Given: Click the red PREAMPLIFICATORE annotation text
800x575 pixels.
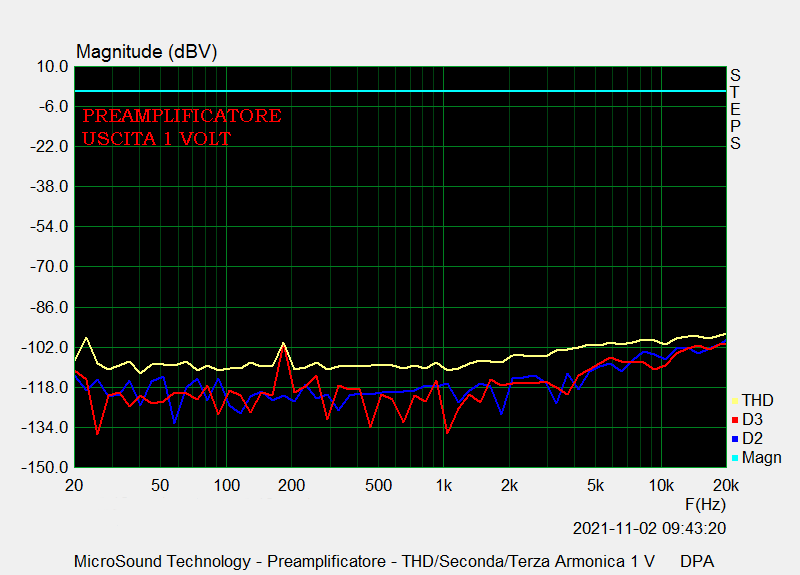Looking at the screenshot, I should click(x=182, y=116).
